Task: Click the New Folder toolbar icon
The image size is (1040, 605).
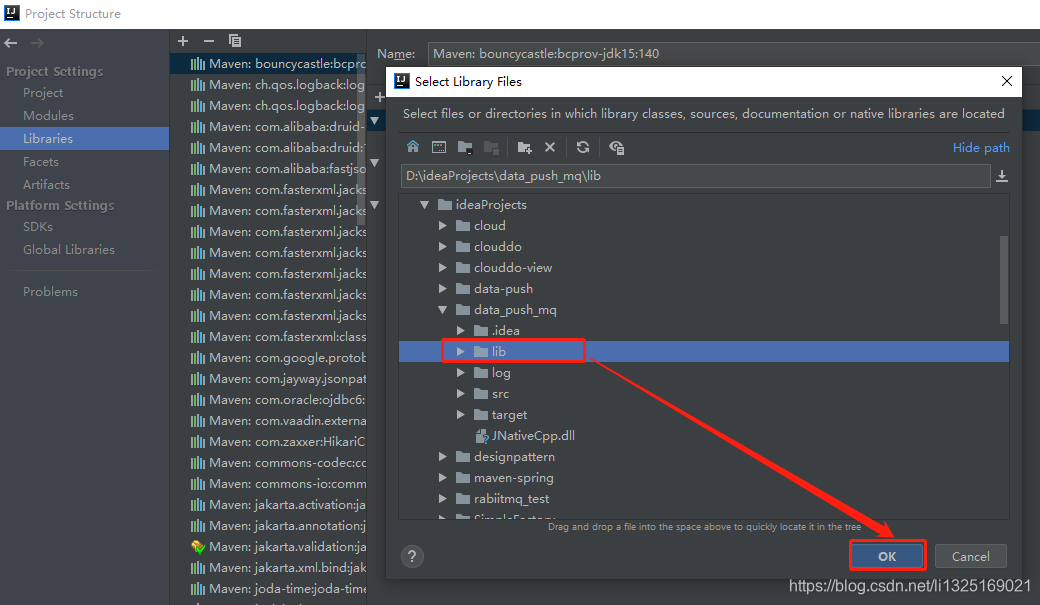Action: point(524,147)
